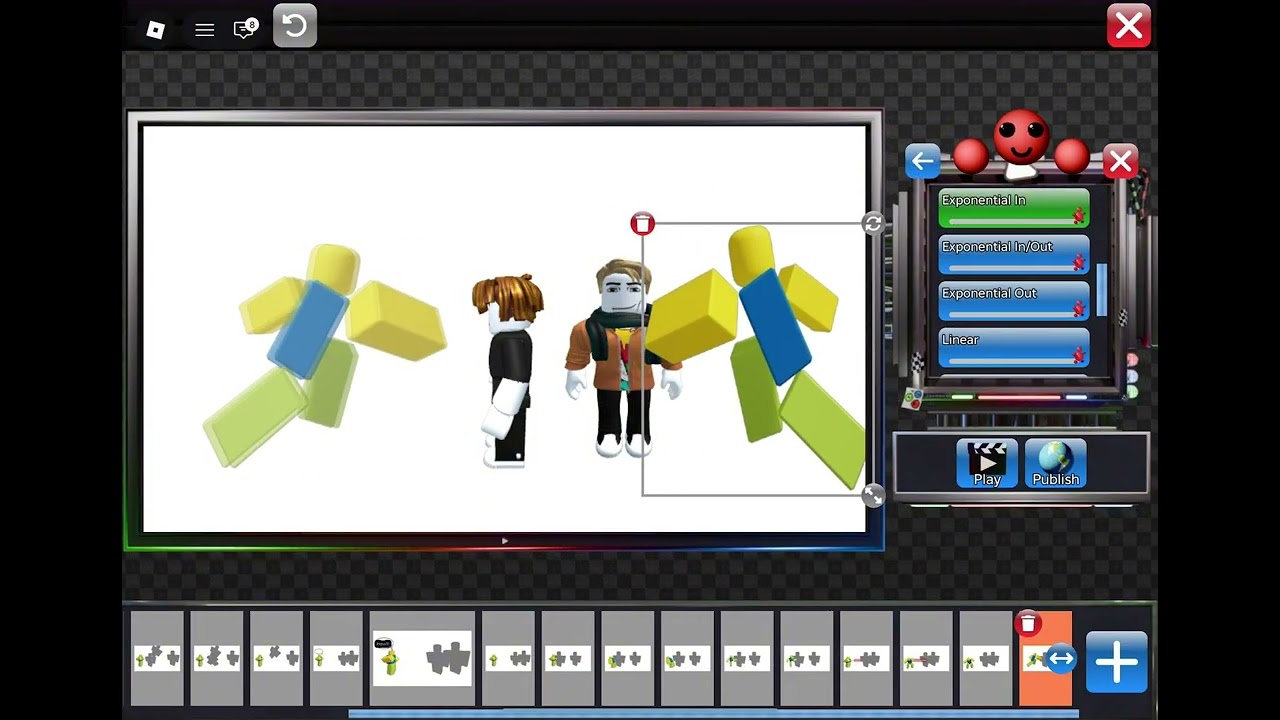Image resolution: width=1280 pixels, height=720 pixels.
Task: Open the sixth timeline frame
Action: coord(508,659)
